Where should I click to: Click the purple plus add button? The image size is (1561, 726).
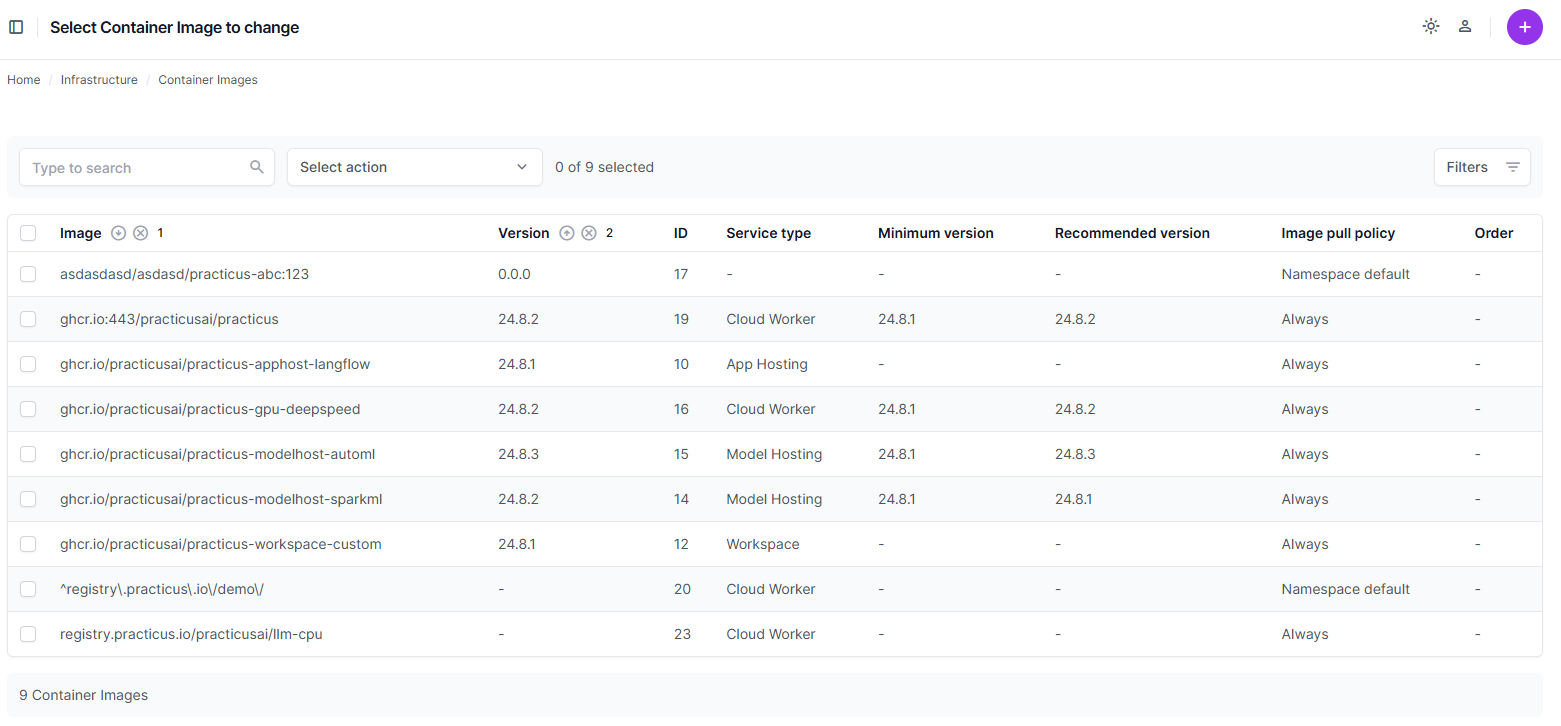click(1524, 27)
